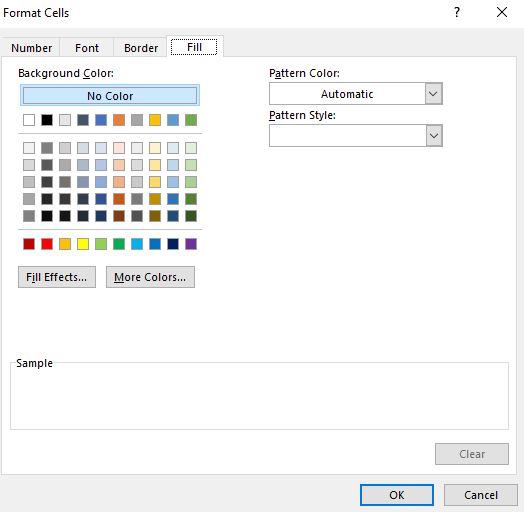Switch to the Number tab
Viewport: 524px width, 512px height.
31,48
